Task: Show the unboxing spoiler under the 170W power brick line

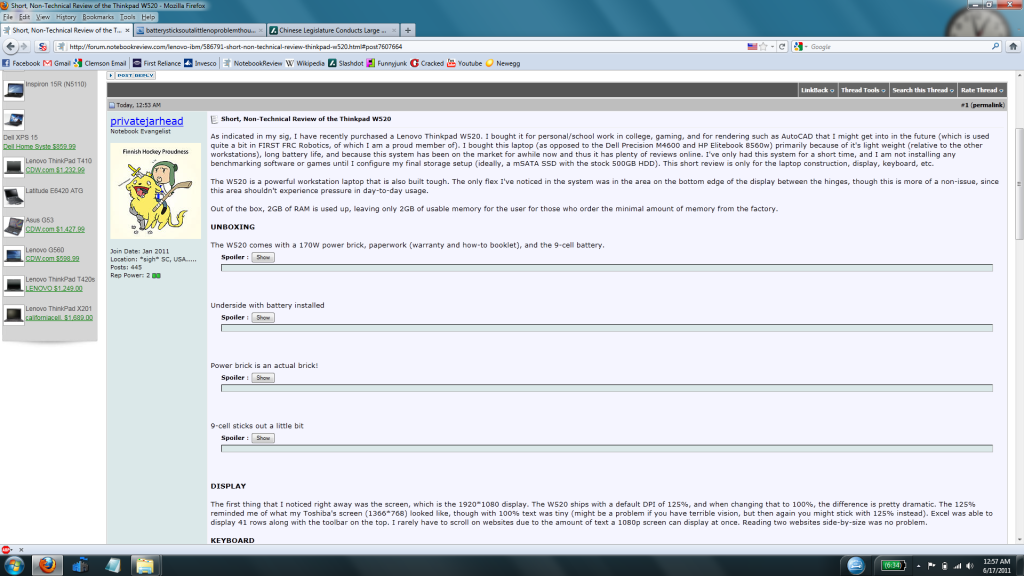Action: pos(263,257)
